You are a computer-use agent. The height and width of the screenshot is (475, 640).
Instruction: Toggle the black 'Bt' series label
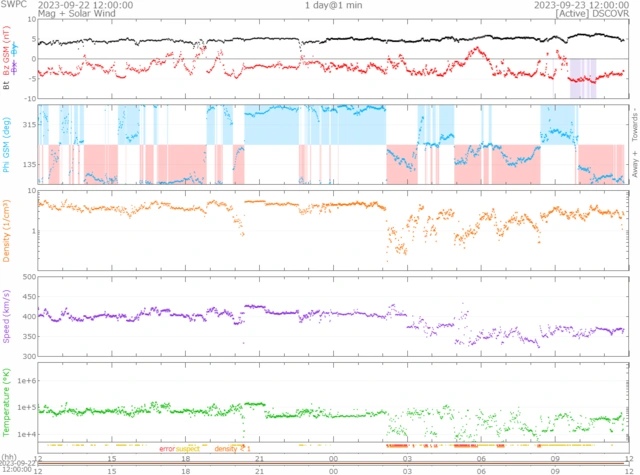6,87
